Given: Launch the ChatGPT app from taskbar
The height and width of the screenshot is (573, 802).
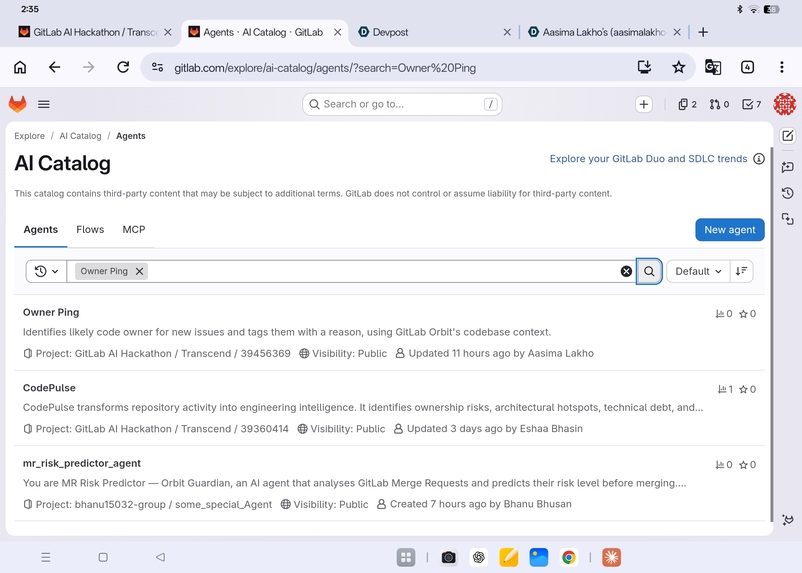Looking at the screenshot, I should (479, 557).
